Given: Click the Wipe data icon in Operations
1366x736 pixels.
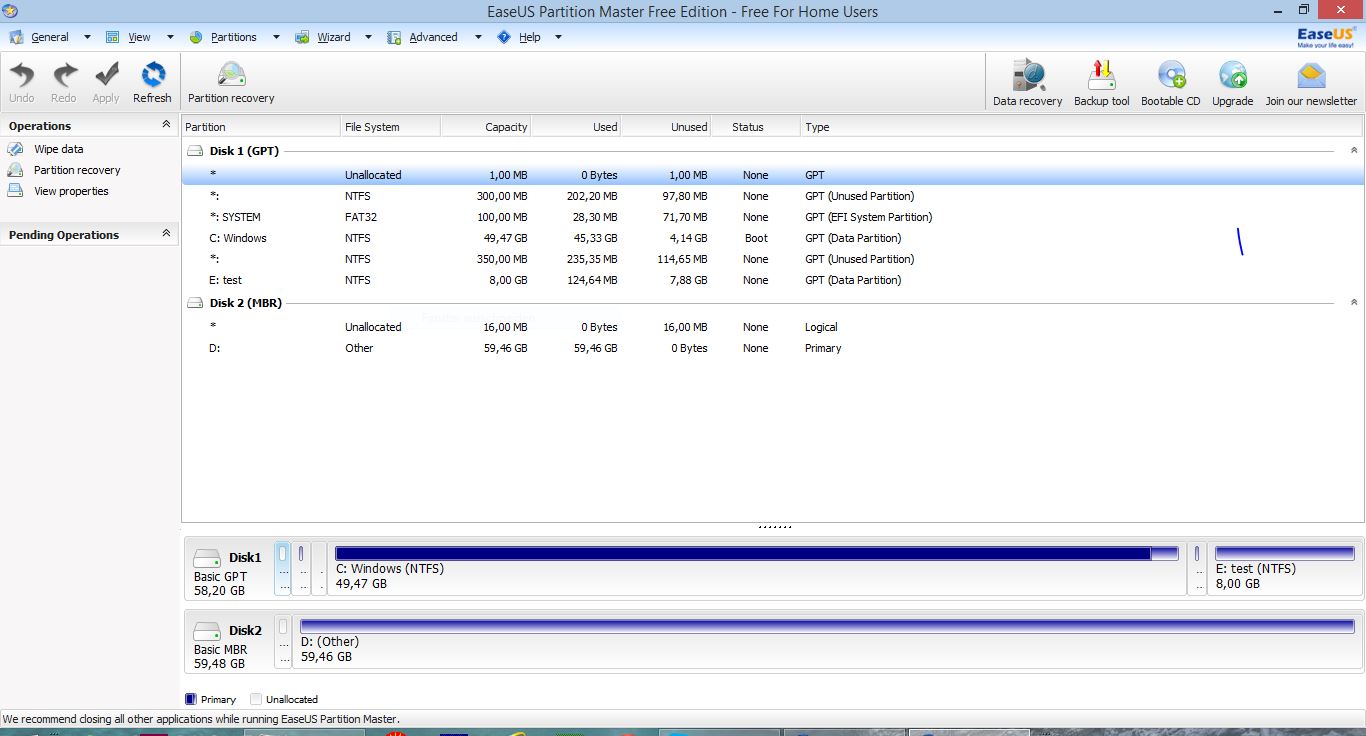Looking at the screenshot, I should (15, 149).
